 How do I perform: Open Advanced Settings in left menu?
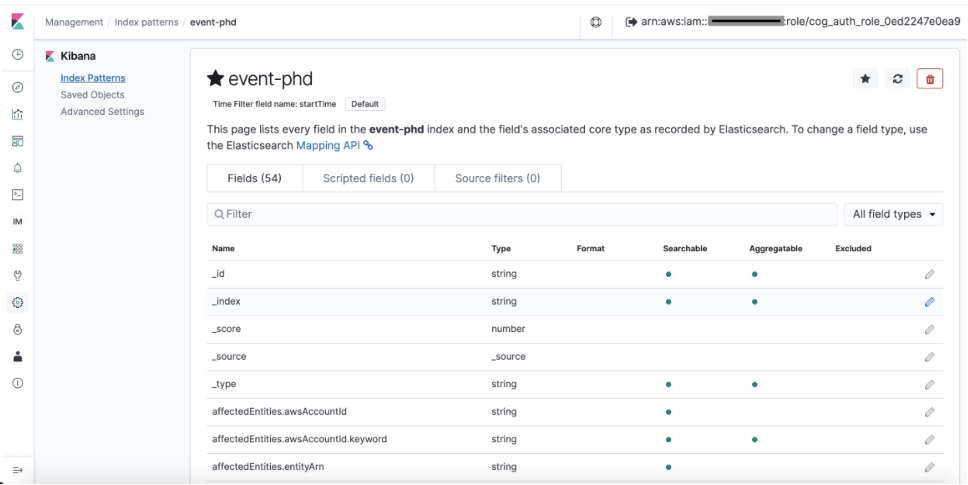102,112
